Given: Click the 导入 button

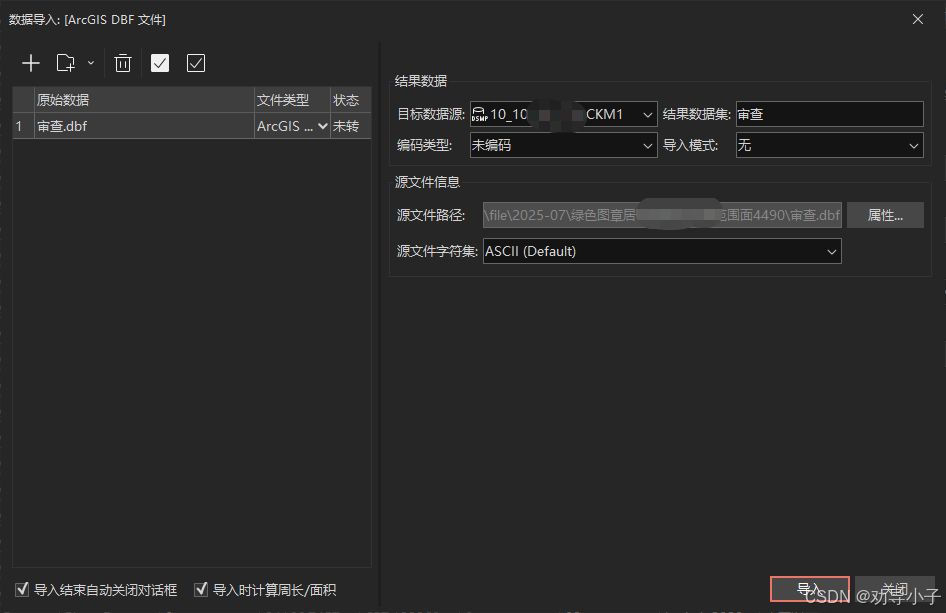Looking at the screenshot, I should 810,589.
